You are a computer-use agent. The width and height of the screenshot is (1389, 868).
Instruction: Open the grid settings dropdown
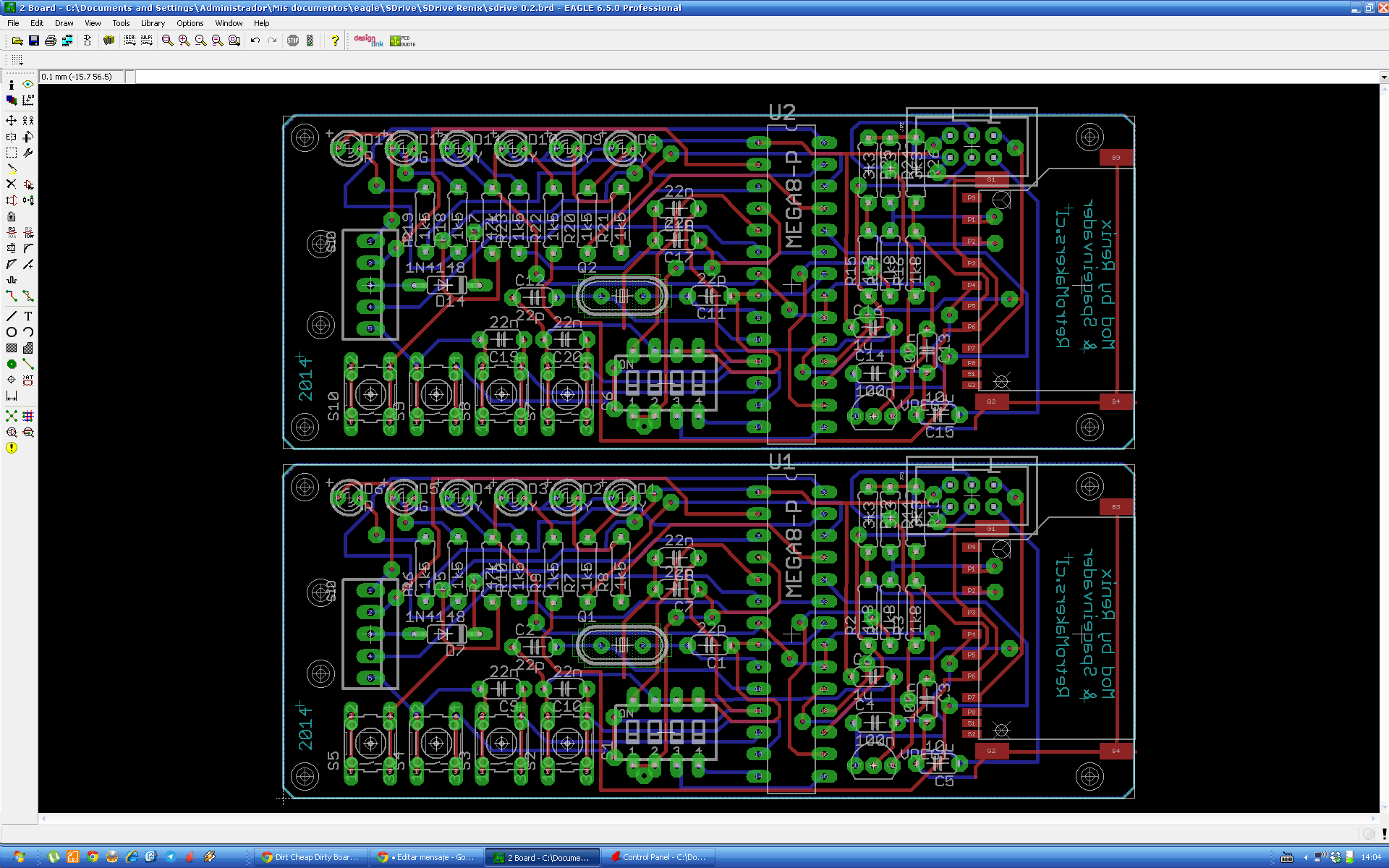pos(17,59)
